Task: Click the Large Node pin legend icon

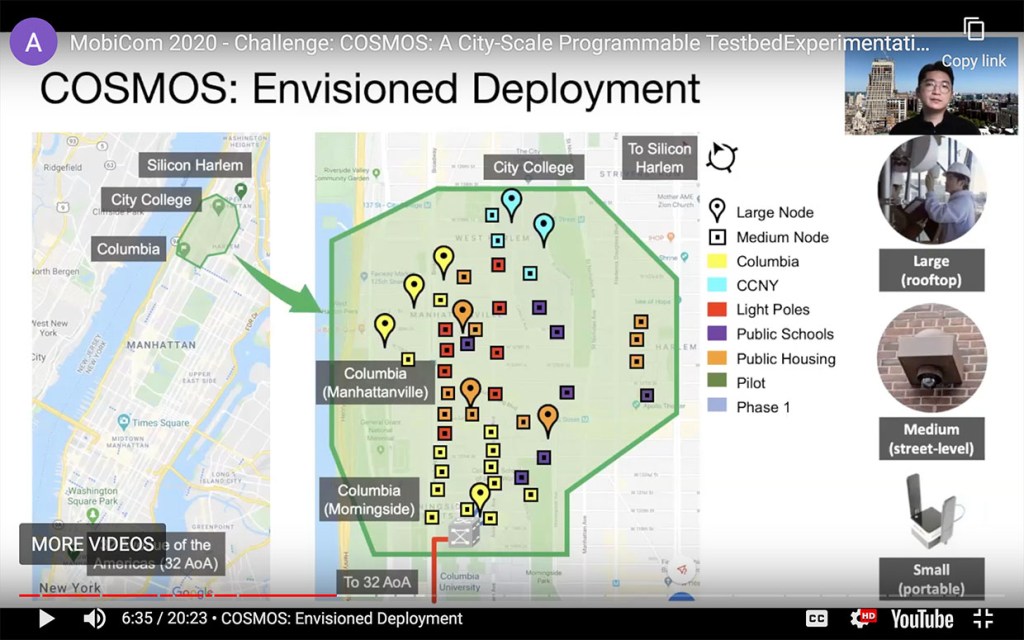Action: coord(717,211)
